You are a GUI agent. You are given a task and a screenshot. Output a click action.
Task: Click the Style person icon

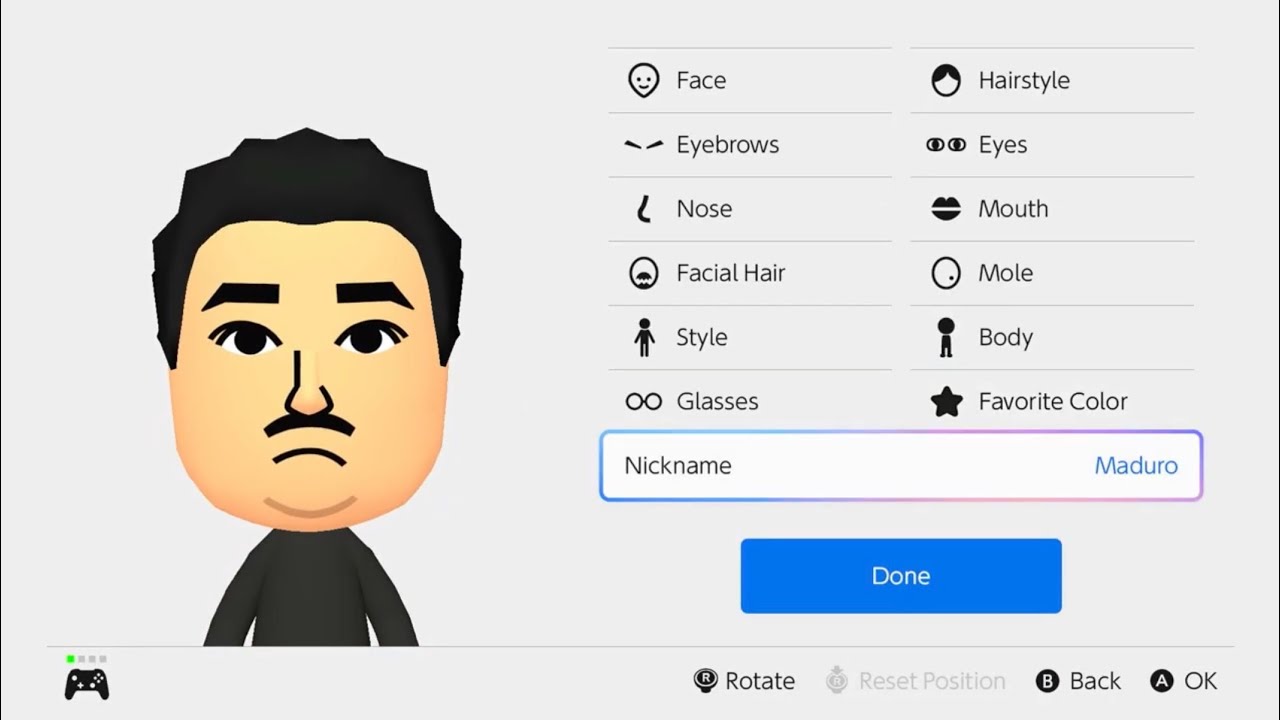point(644,337)
